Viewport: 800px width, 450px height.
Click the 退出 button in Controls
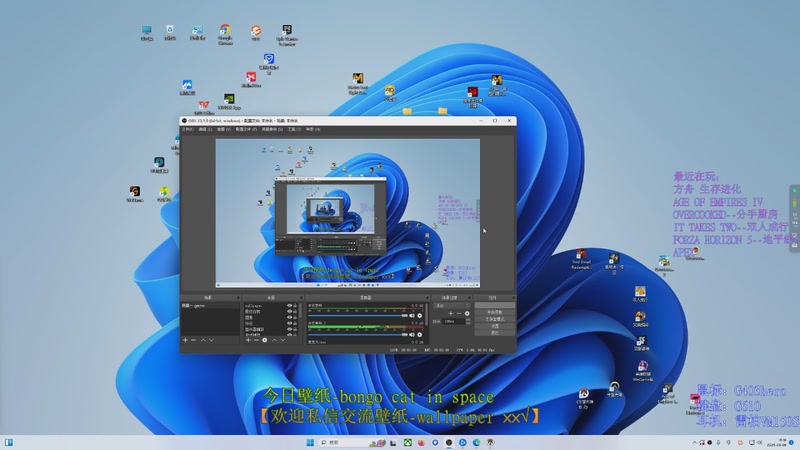tap(494, 333)
